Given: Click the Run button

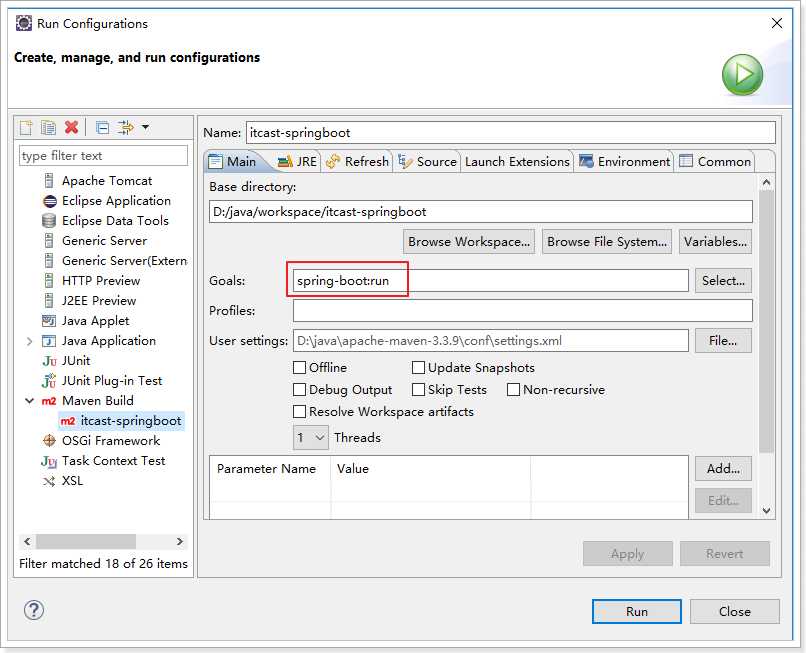Looking at the screenshot, I should pyautogui.click(x=637, y=611).
